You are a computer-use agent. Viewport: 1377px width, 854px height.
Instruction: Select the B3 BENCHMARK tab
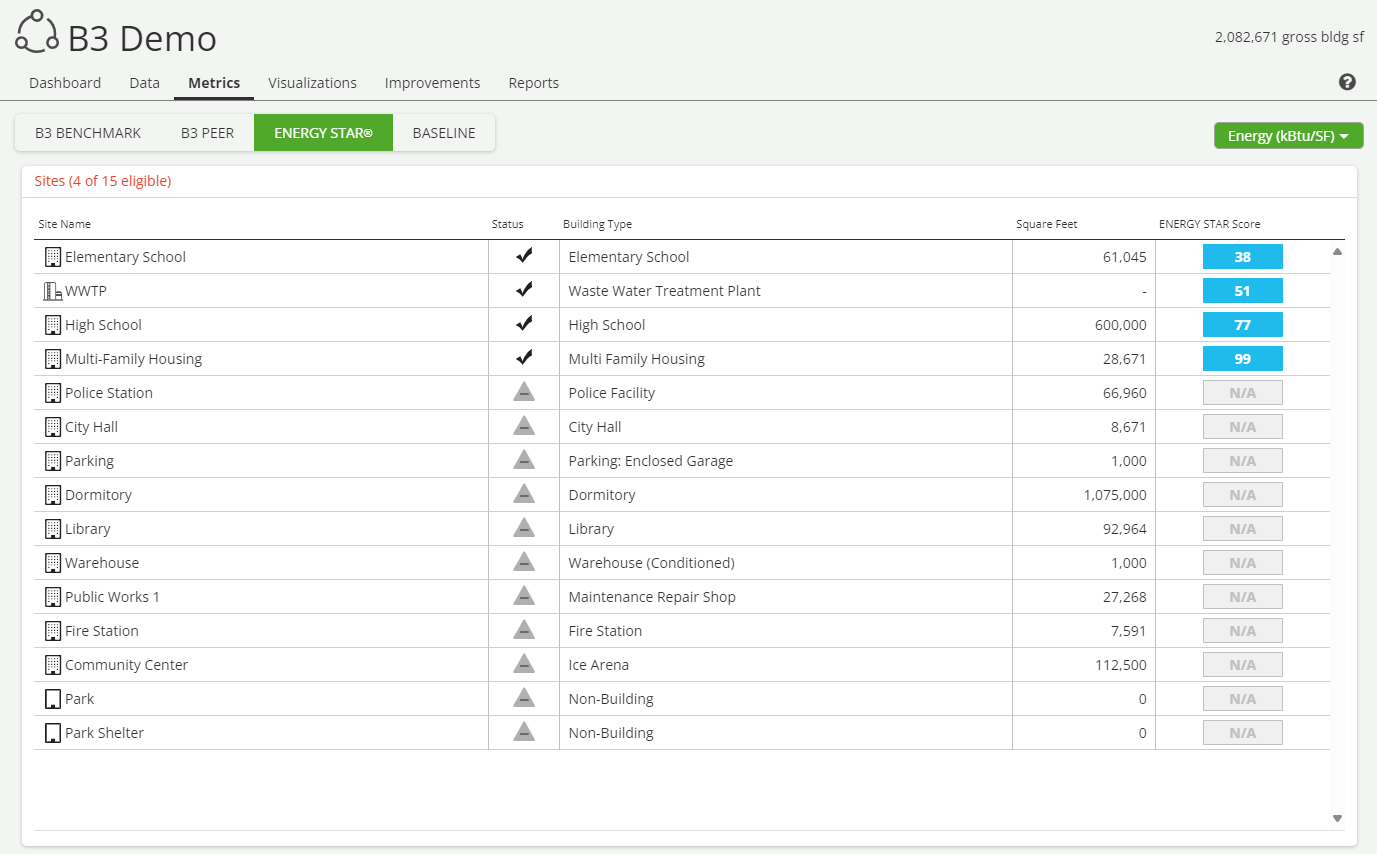click(x=88, y=133)
